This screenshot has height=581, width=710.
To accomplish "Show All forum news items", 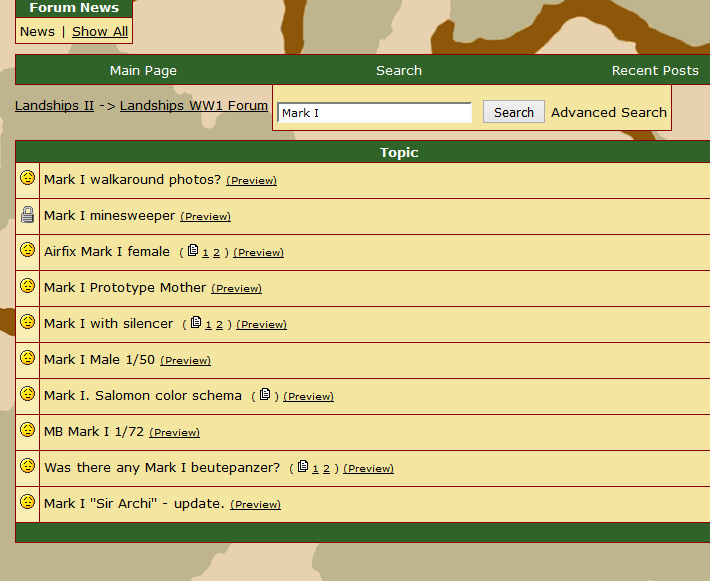I will tap(100, 31).
